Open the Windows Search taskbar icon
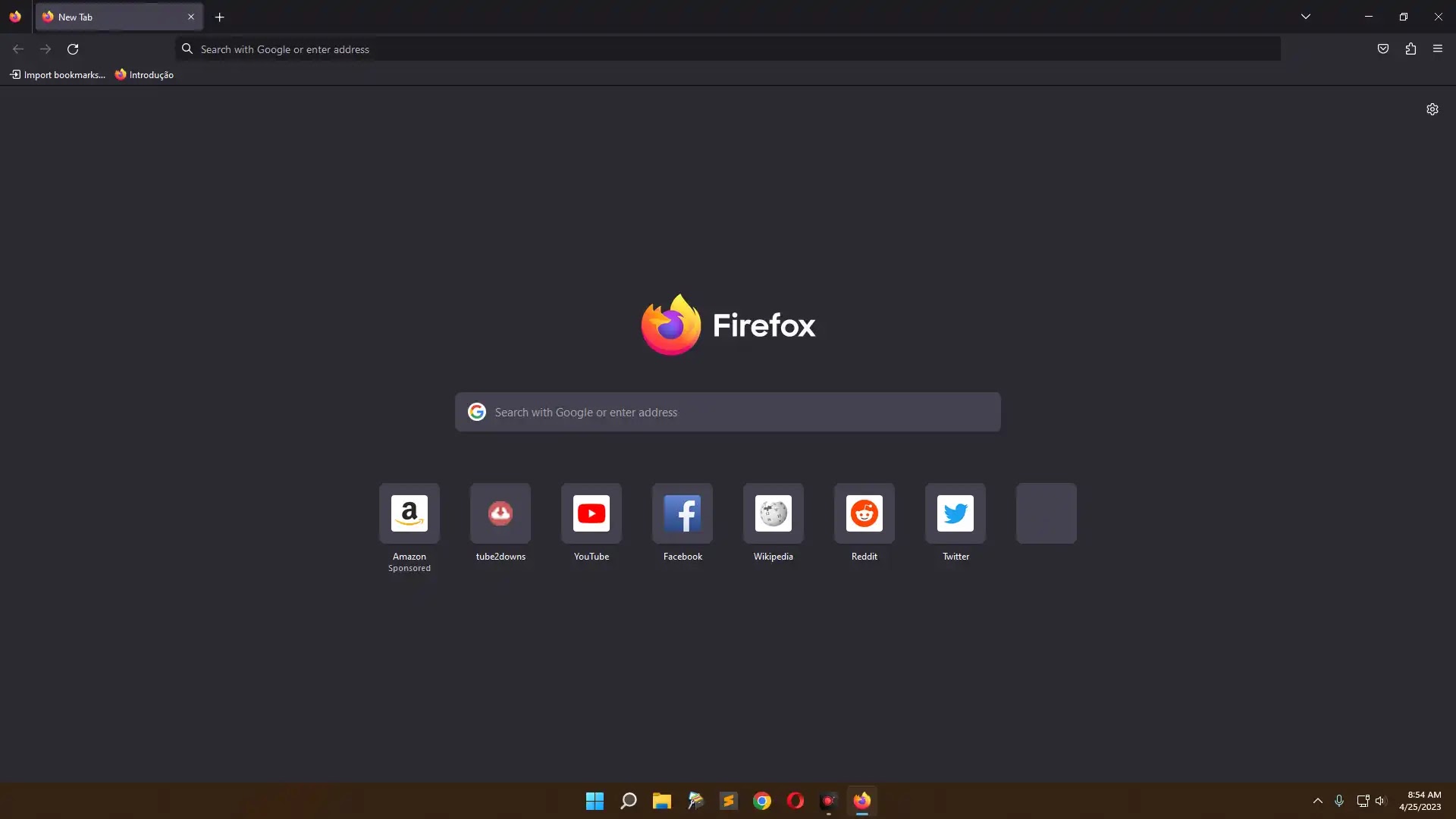The width and height of the screenshot is (1456, 819). tap(628, 800)
